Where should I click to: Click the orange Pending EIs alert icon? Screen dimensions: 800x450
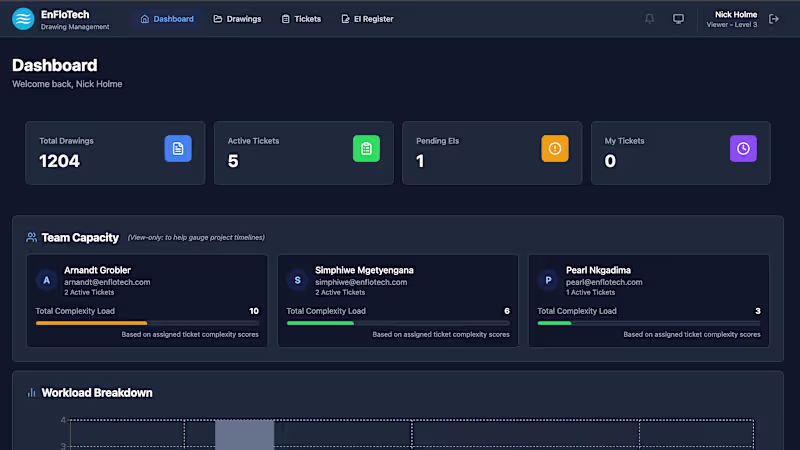555,148
